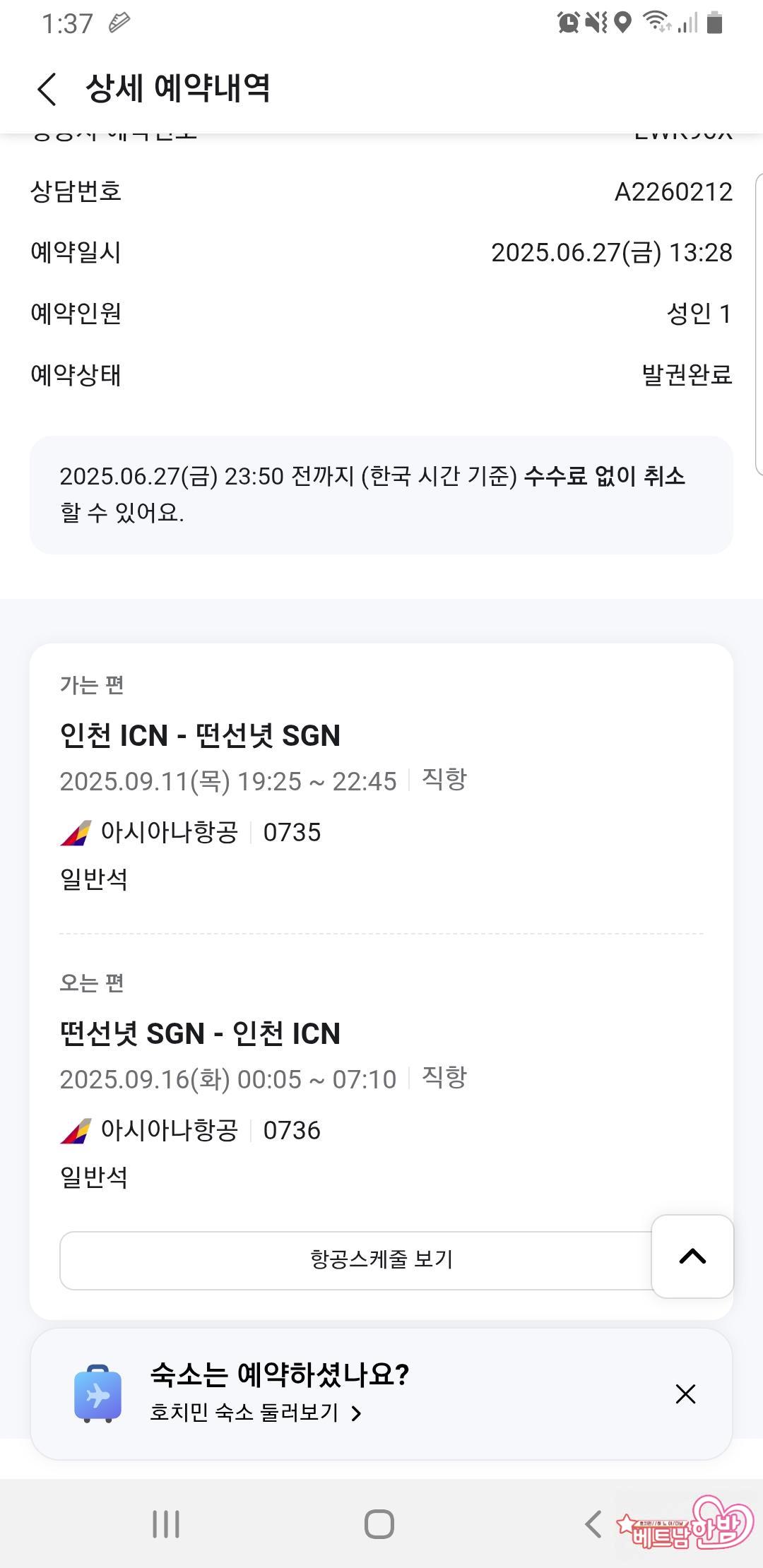Tap the Wi-Fi icon in status bar
Image resolution: width=763 pixels, height=1568 pixels.
tap(656, 22)
